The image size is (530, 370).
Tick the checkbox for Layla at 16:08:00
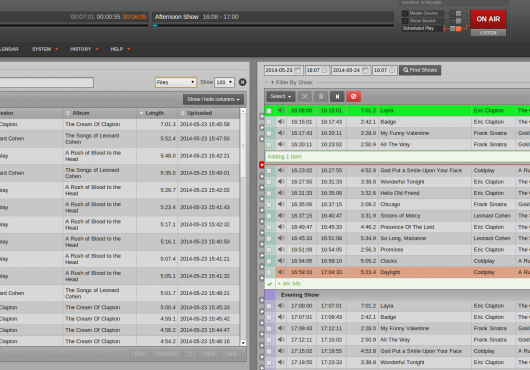click(269, 111)
